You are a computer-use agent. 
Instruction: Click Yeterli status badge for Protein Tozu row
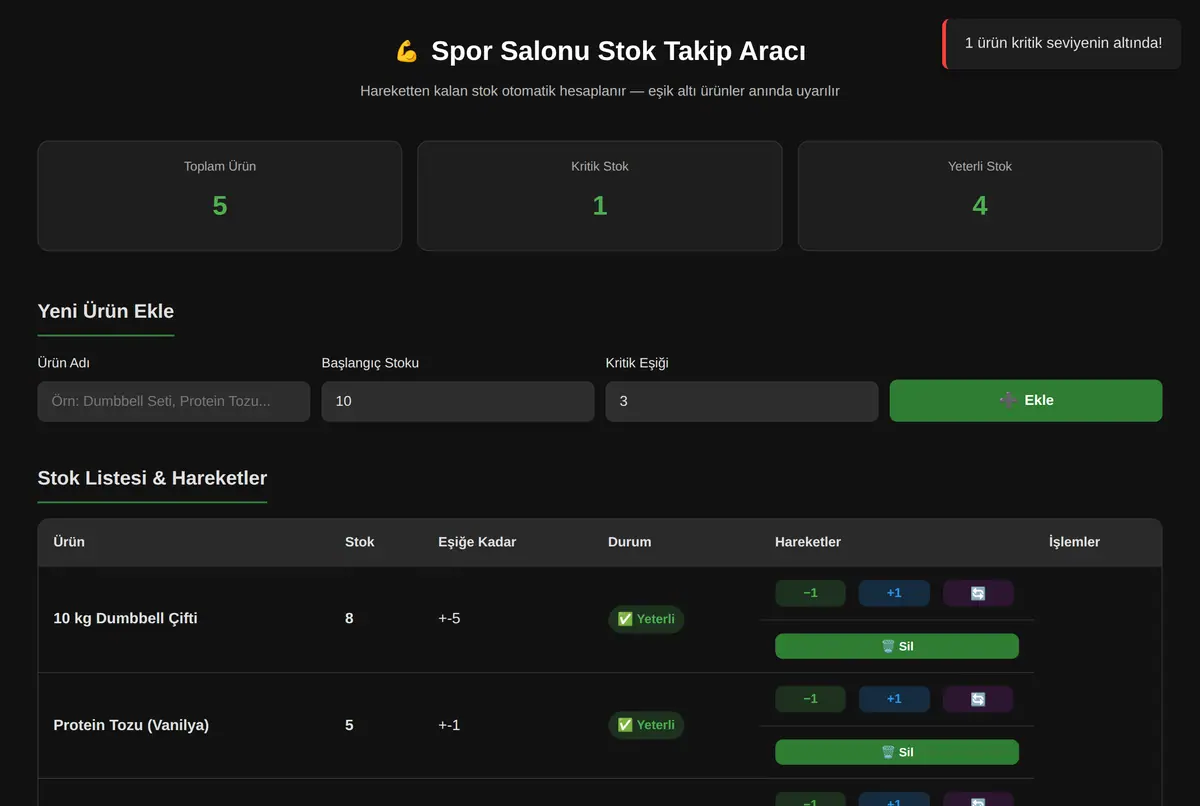pos(646,725)
